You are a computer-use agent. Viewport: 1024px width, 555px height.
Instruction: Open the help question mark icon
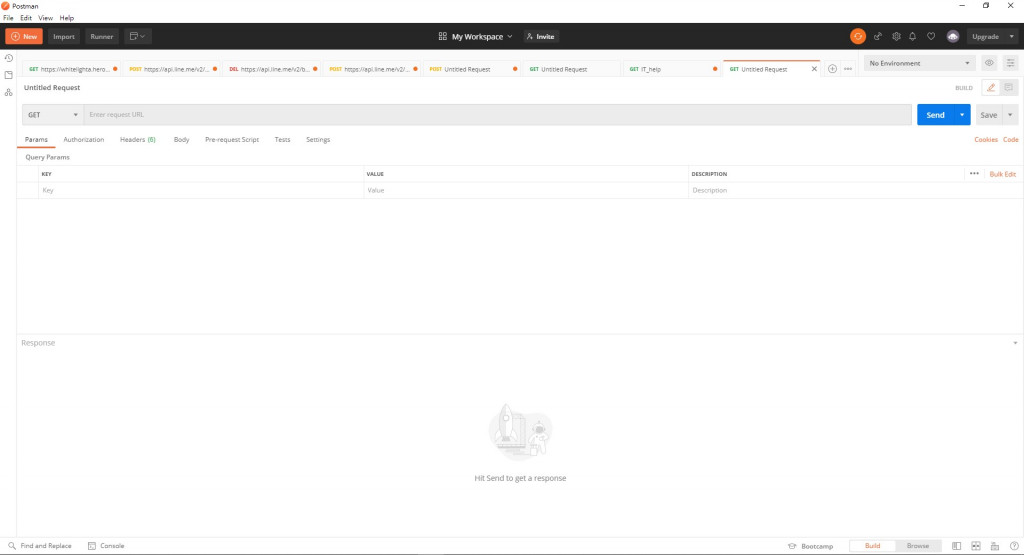1014,546
